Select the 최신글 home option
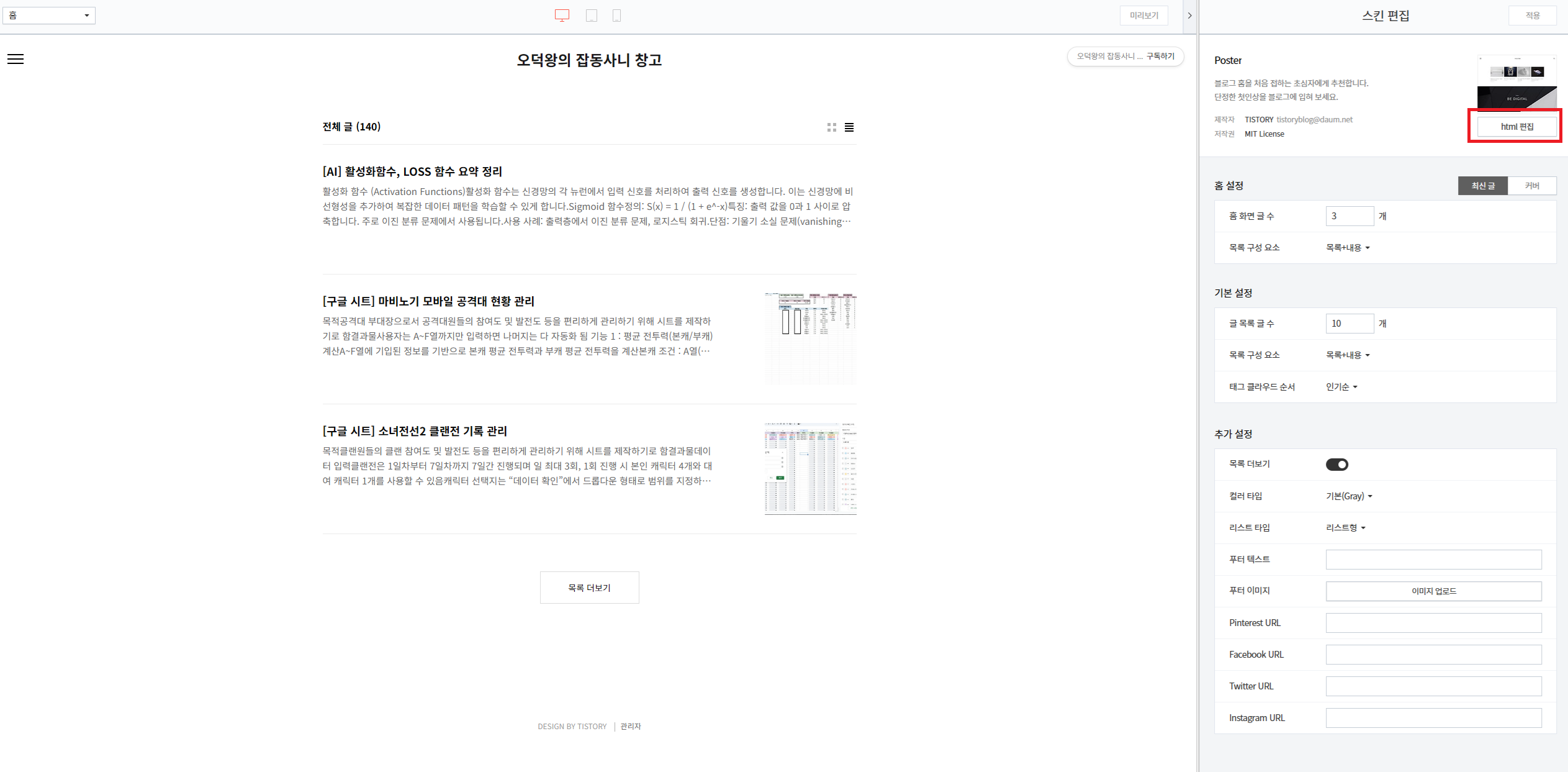The width and height of the screenshot is (1568, 772). (1482, 186)
